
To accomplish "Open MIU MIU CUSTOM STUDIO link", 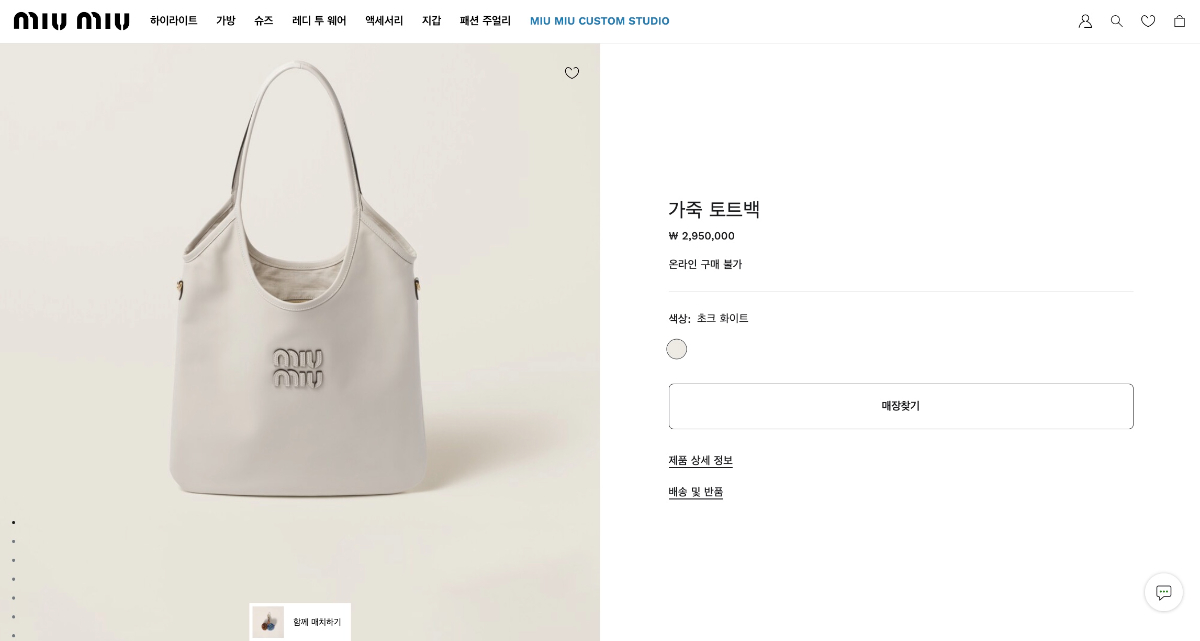I will click(x=600, y=21).
